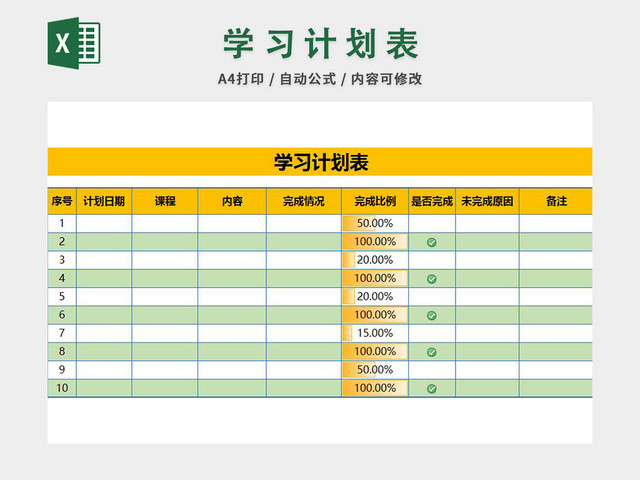Viewport: 640px width, 480px height.
Task: Select sequence number 5 cell
Action: click(x=62, y=297)
